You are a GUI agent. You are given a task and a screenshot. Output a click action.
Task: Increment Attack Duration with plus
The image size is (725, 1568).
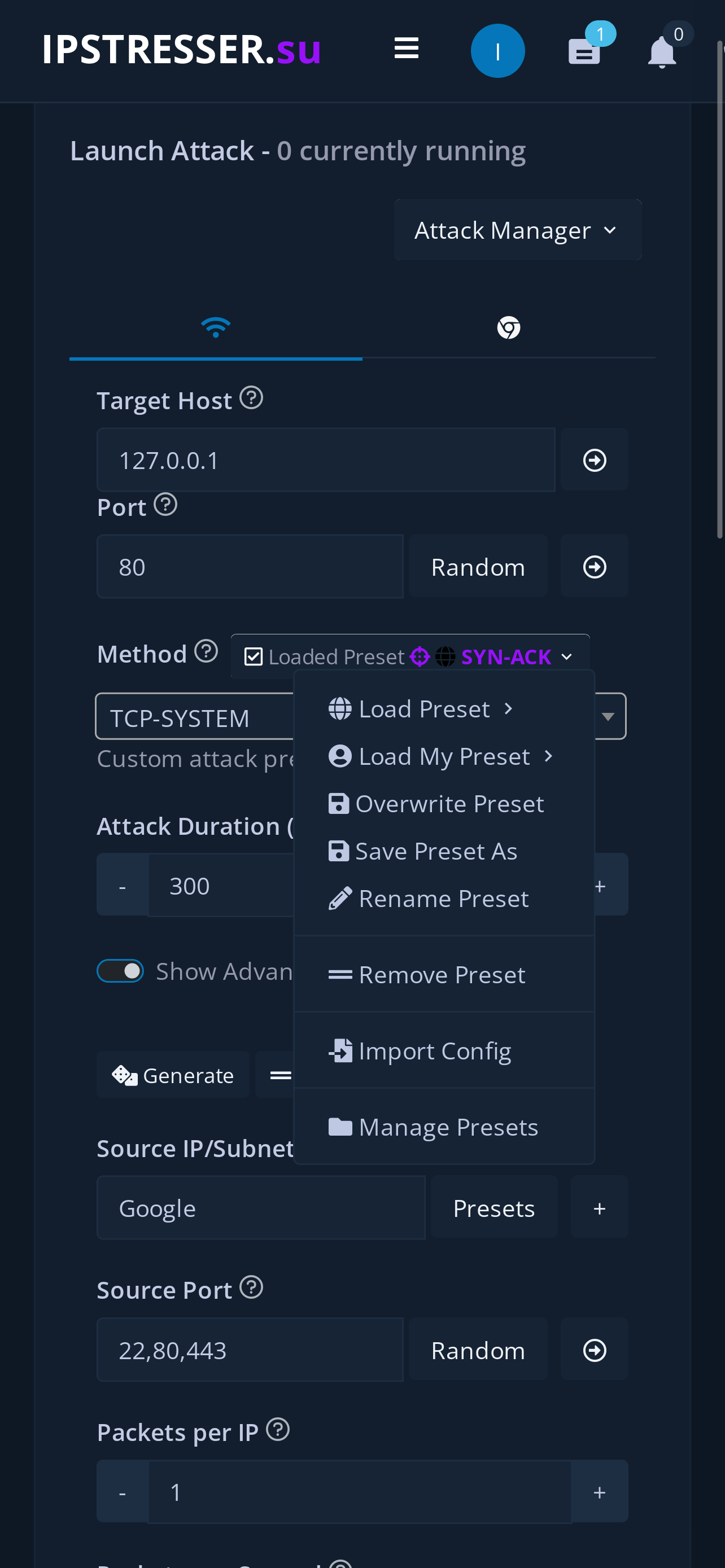pos(600,884)
